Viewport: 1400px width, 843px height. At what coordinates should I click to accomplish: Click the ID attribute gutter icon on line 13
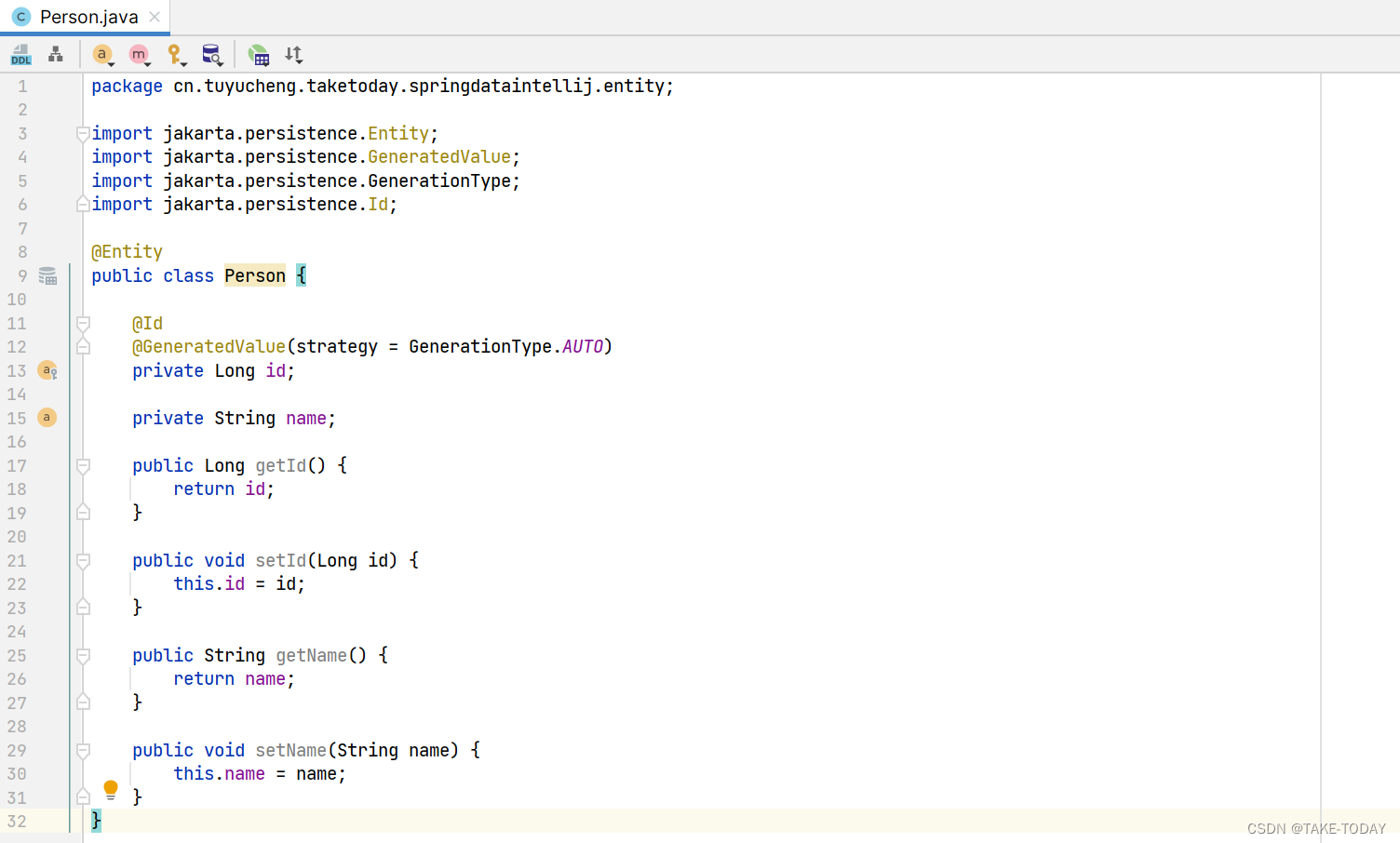(x=47, y=370)
